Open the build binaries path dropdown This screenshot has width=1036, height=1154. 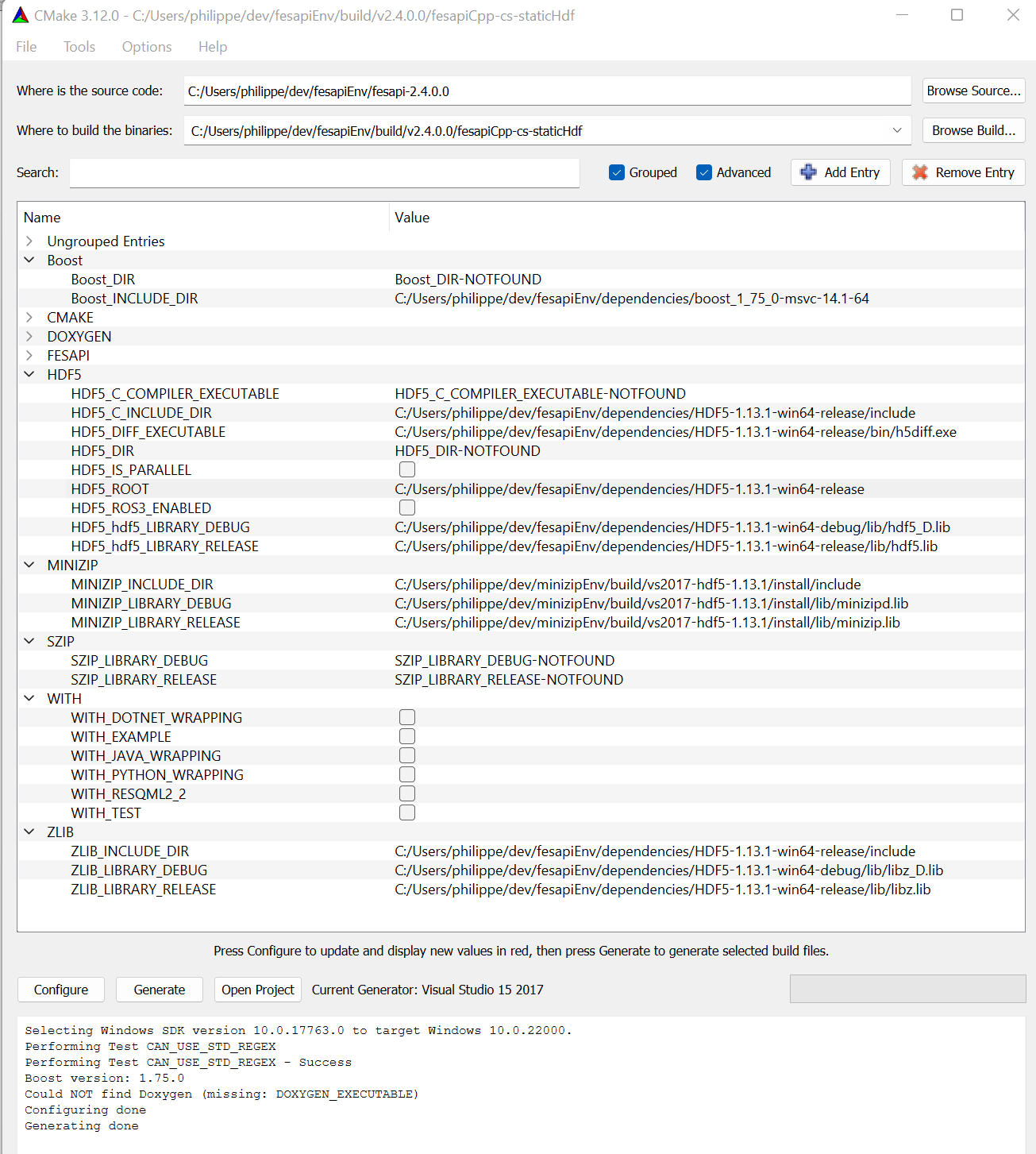[897, 130]
